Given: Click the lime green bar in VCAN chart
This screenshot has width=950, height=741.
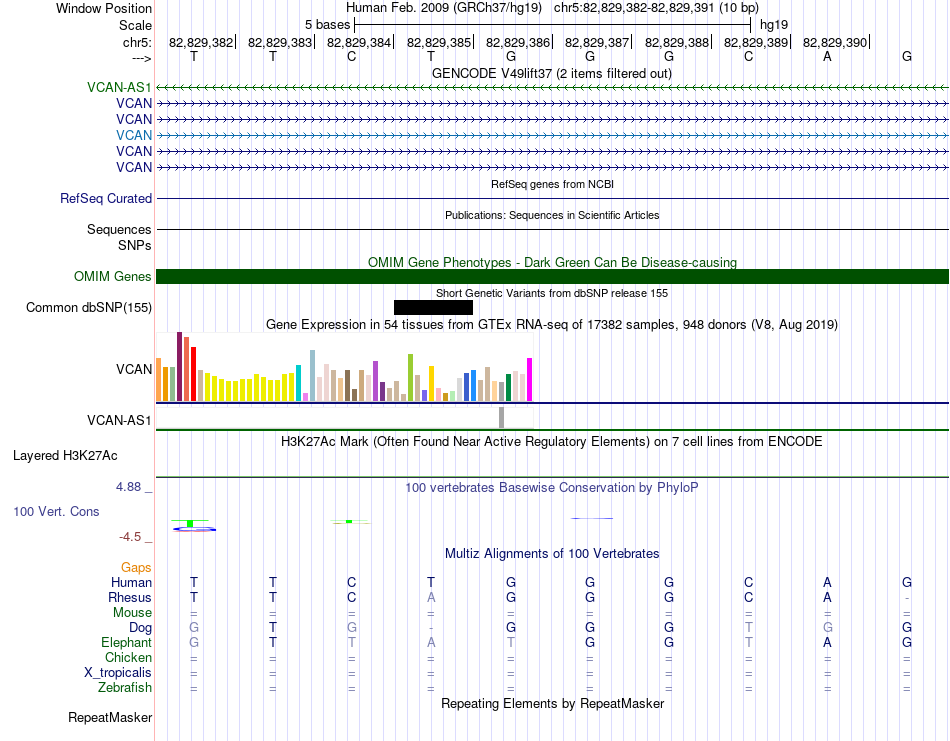Looking at the screenshot, I should click(410, 377).
